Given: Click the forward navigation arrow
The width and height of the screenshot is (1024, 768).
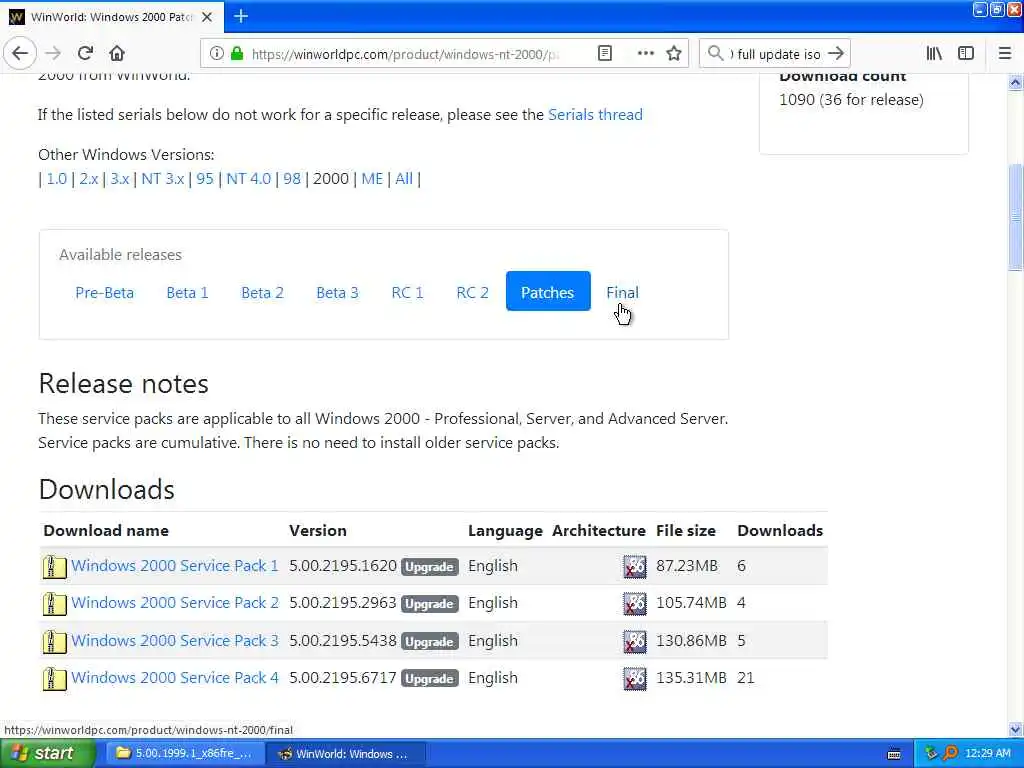Looking at the screenshot, I should tap(54, 54).
